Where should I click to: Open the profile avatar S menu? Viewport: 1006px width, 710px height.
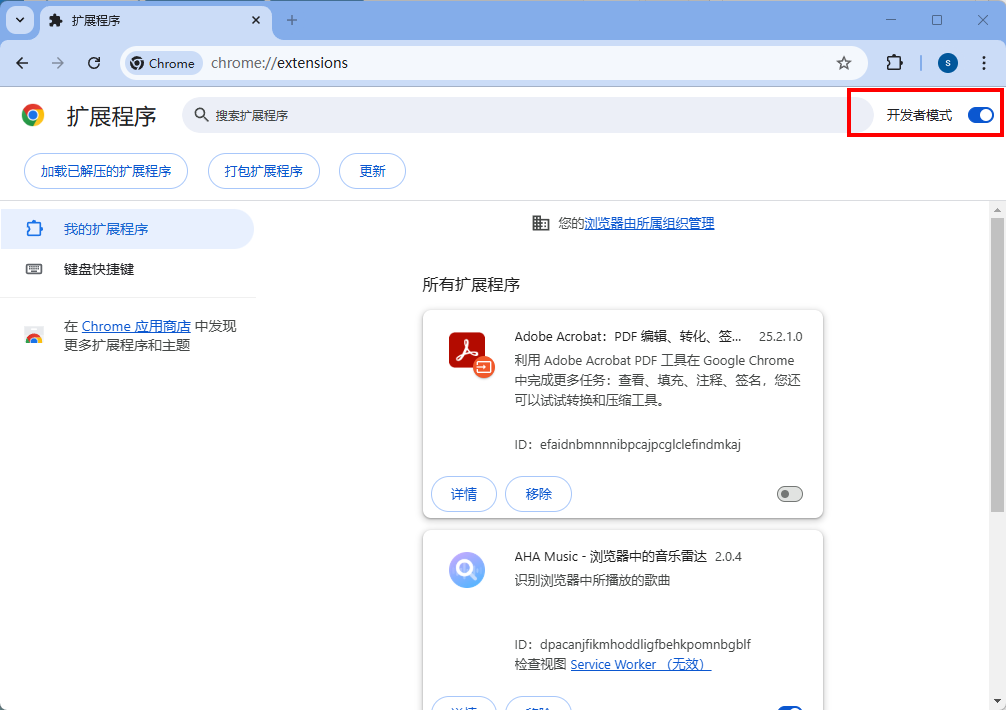pyautogui.click(x=948, y=63)
